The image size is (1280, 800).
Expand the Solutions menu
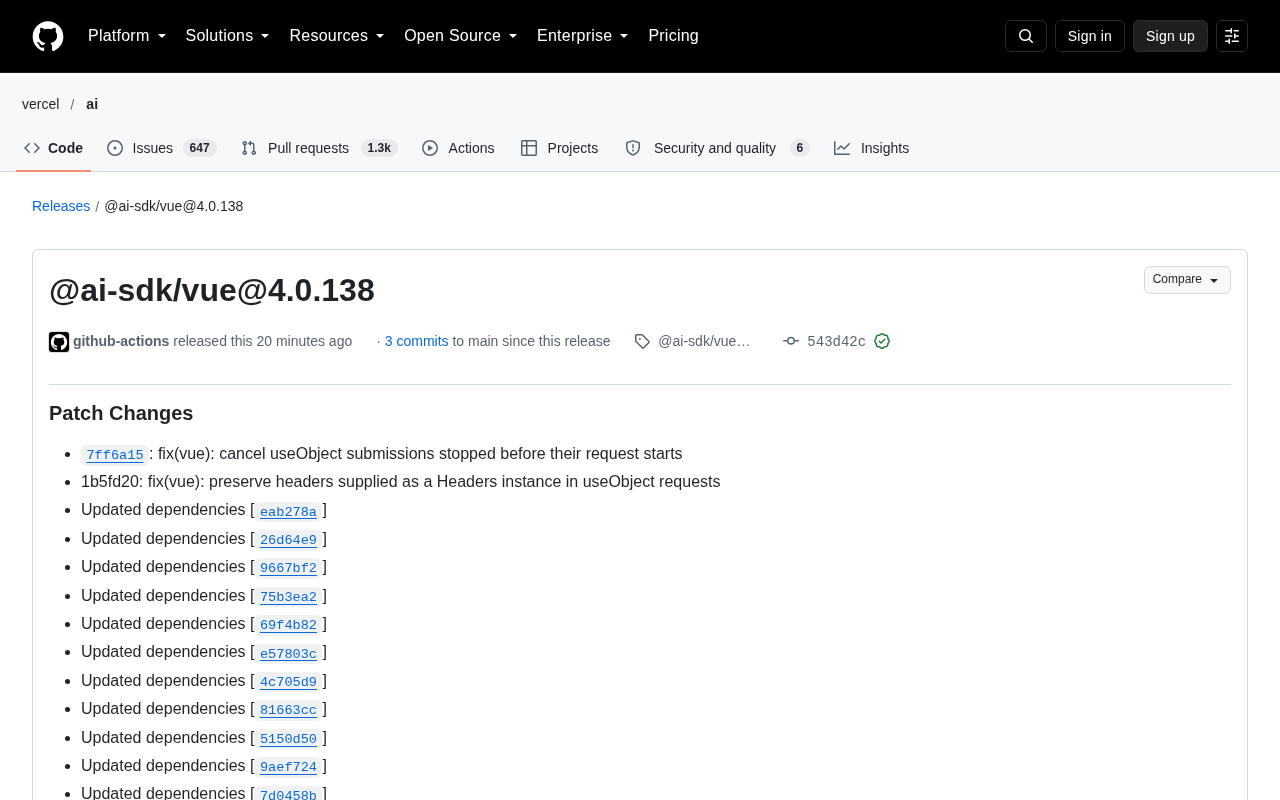[227, 36]
